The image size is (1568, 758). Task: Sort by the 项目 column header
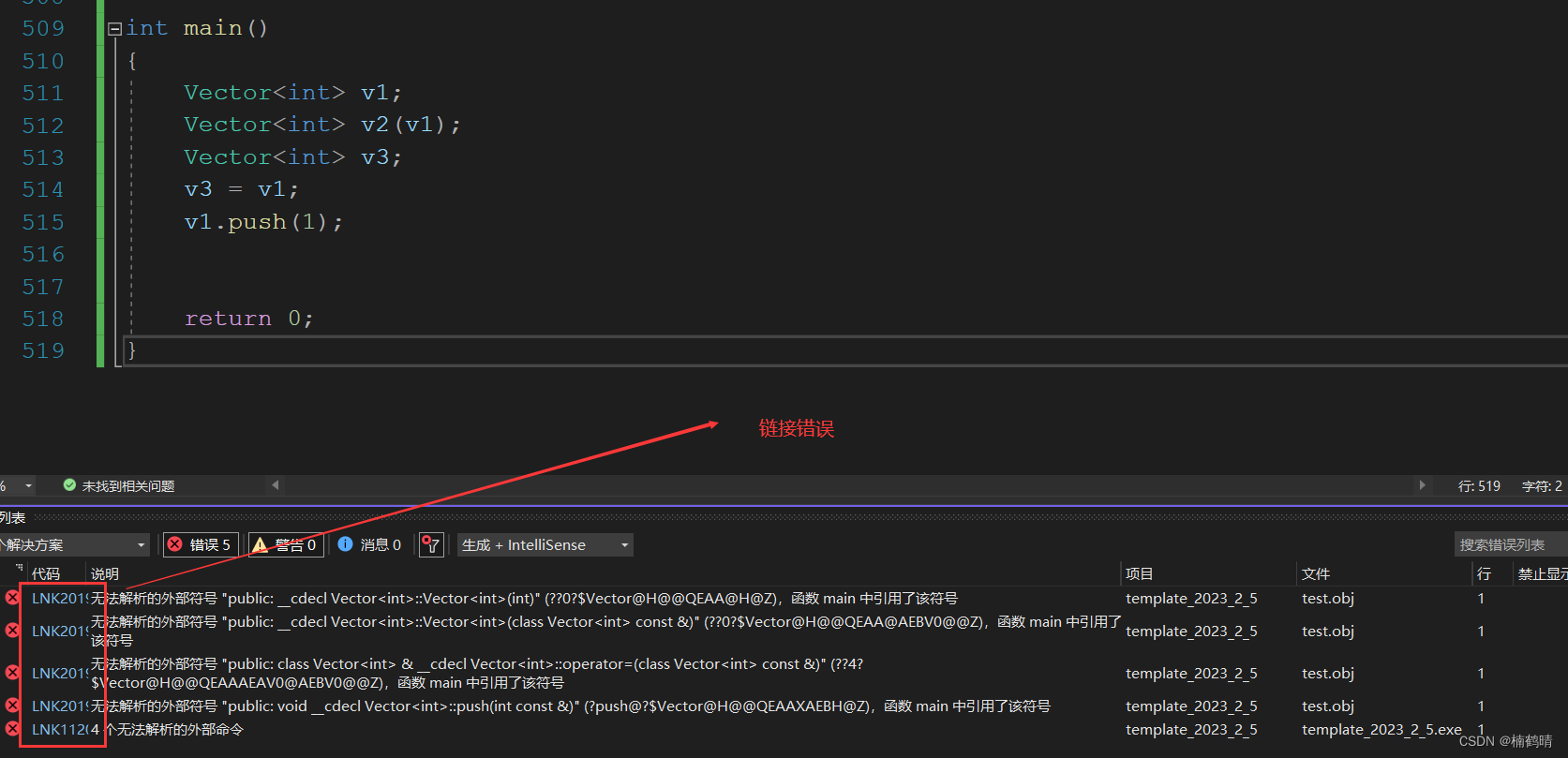click(x=1140, y=573)
